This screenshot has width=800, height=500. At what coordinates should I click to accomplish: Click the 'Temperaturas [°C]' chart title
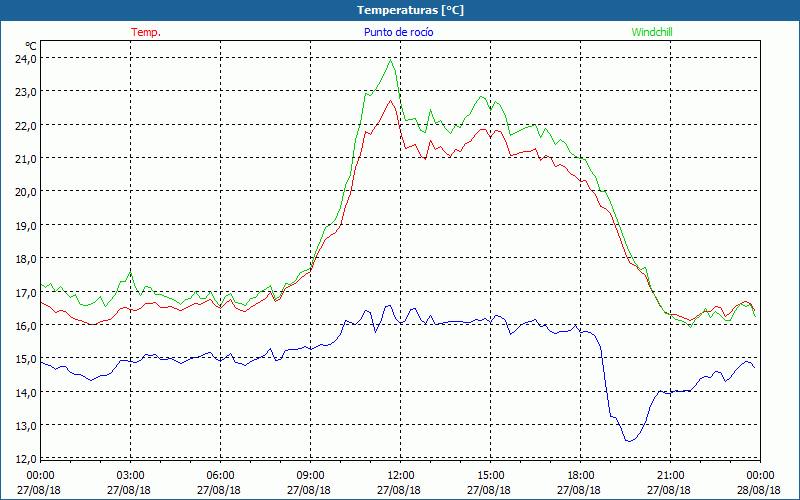click(x=410, y=10)
